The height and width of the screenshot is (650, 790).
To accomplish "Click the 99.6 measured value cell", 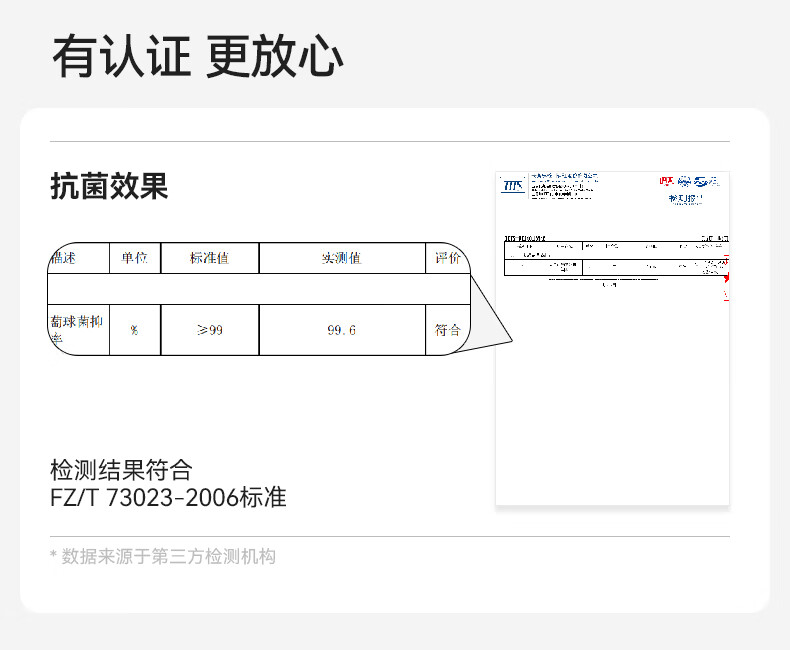I will [341, 330].
